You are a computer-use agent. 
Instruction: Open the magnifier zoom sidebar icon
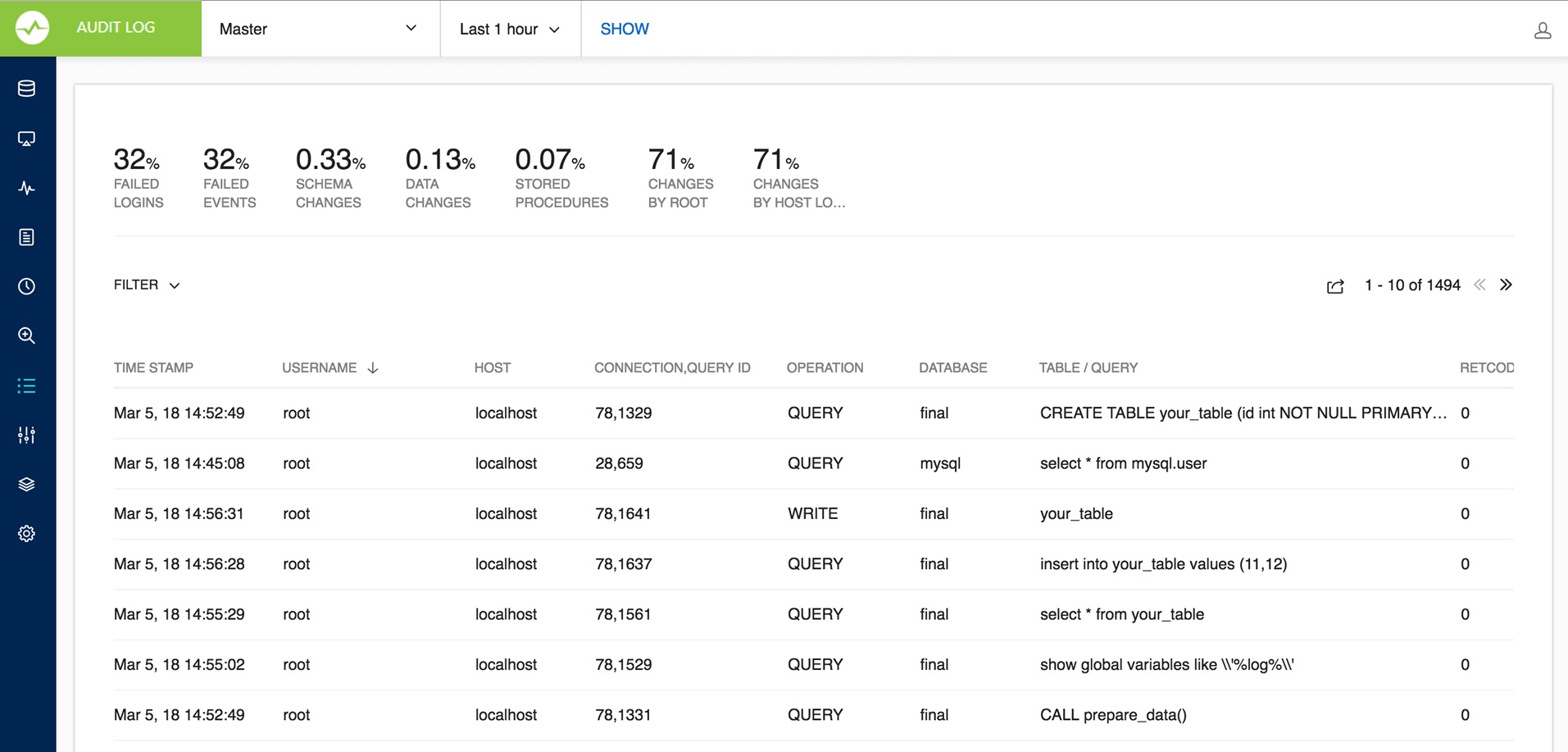point(26,335)
